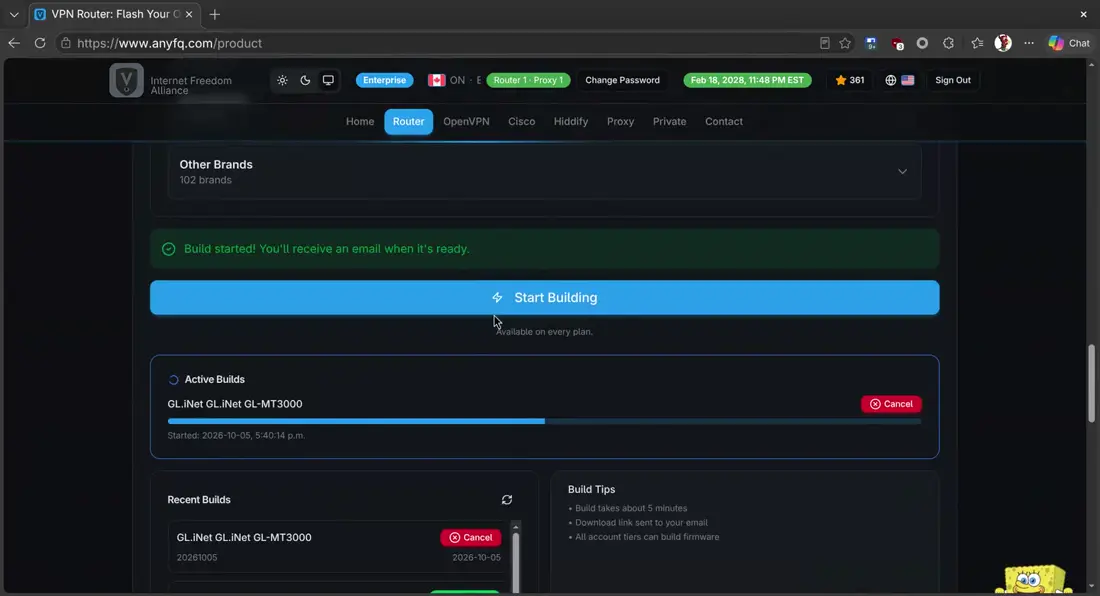Viewport: 1100px width, 596px height.
Task: Click the Active Builds spinner icon
Action: [x=173, y=379]
